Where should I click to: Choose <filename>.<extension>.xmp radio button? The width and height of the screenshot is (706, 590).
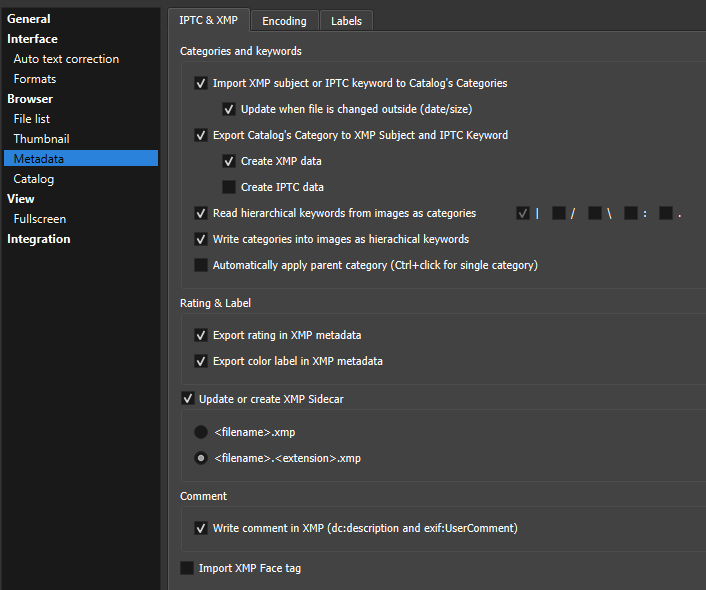click(x=201, y=458)
